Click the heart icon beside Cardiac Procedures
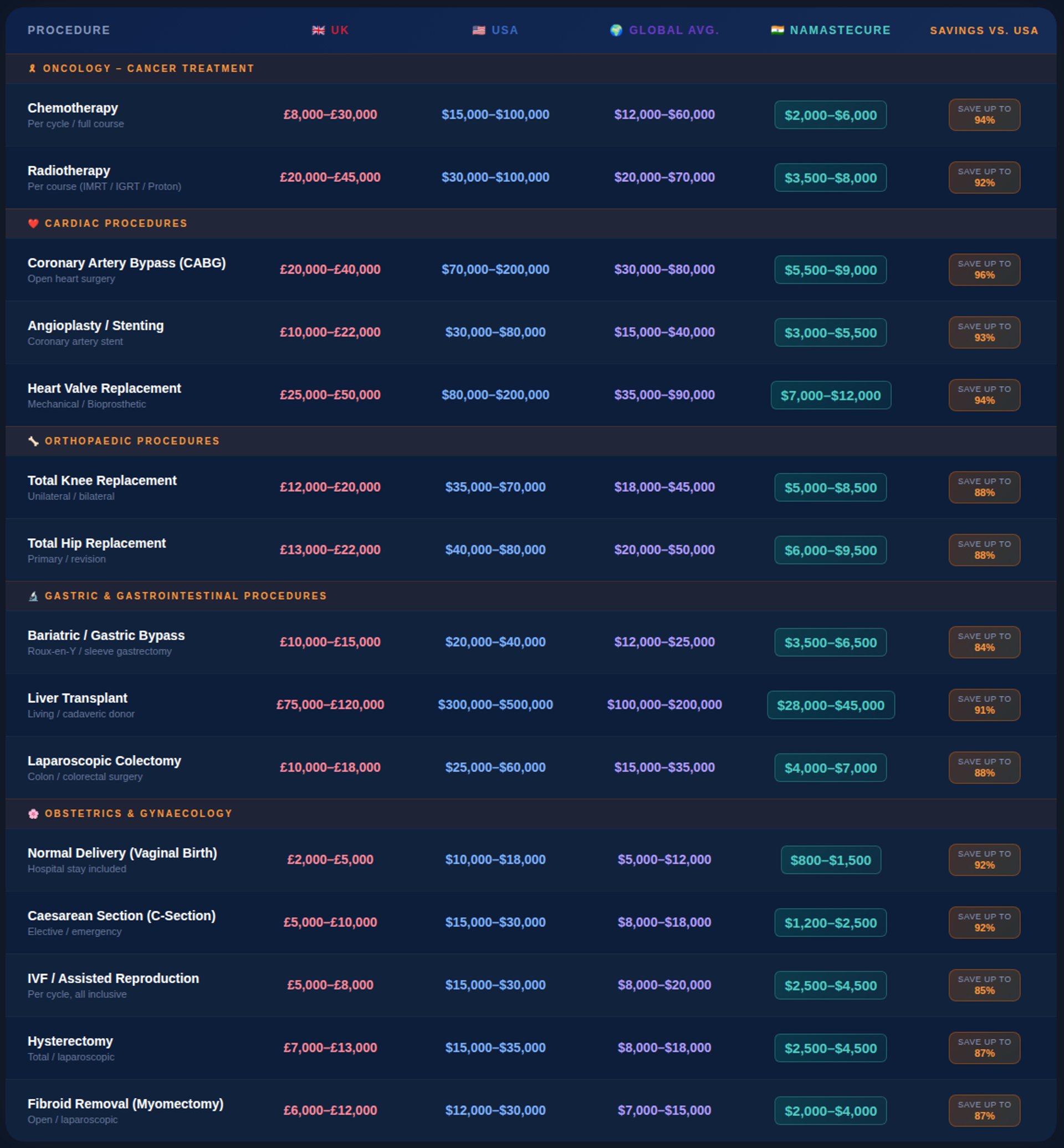1064x1148 pixels. (x=33, y=223)
